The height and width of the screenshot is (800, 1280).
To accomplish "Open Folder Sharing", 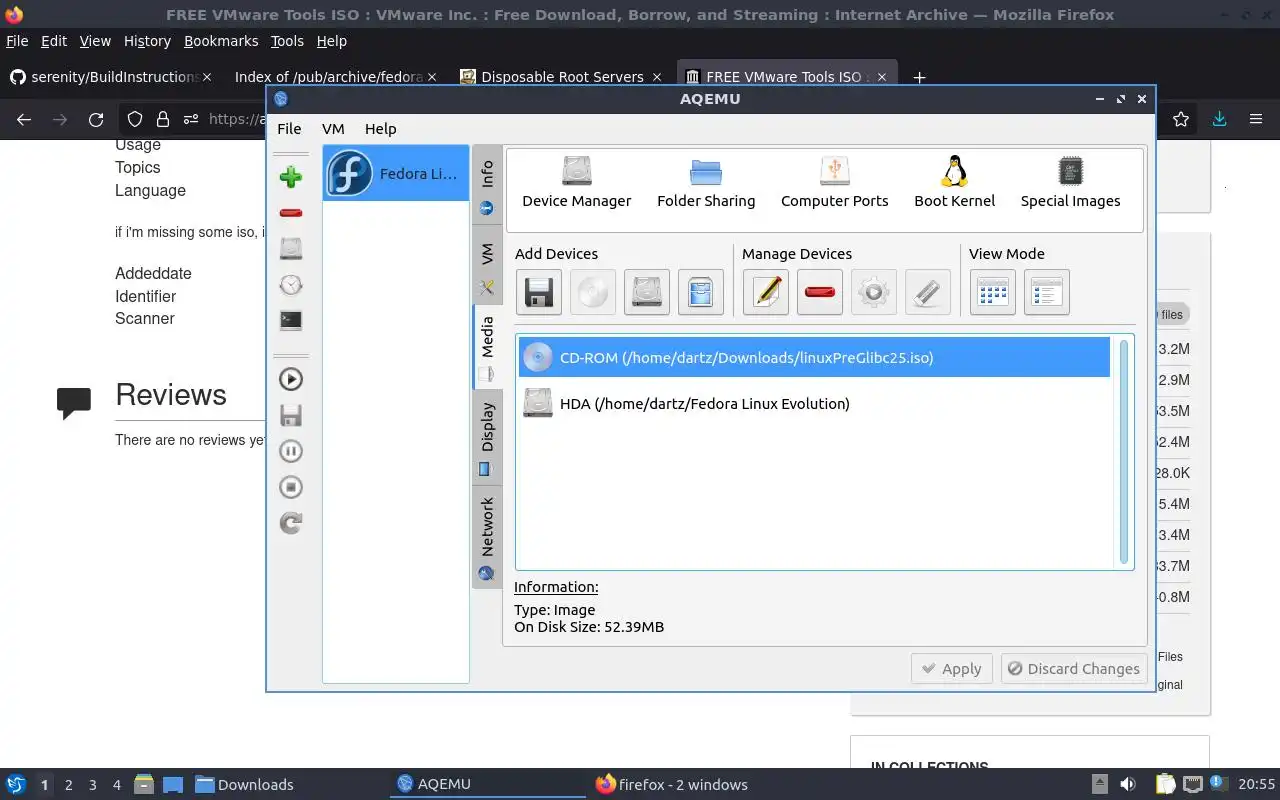I will click(706, 183).
